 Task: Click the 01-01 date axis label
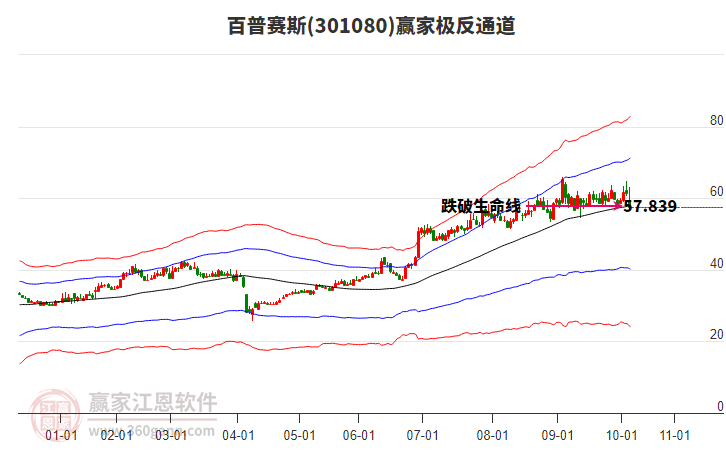[61, 436]
